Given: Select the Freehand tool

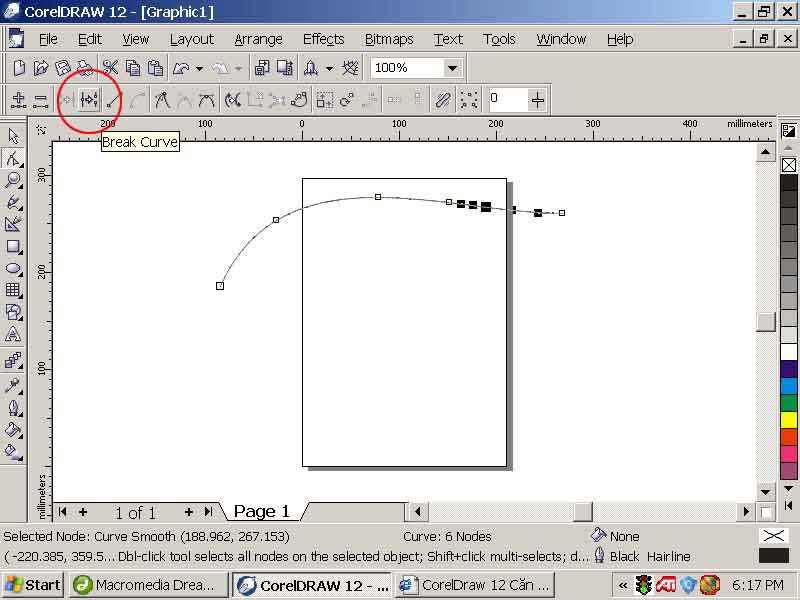Looking at the screenshot, I should [x=13, y=202].
